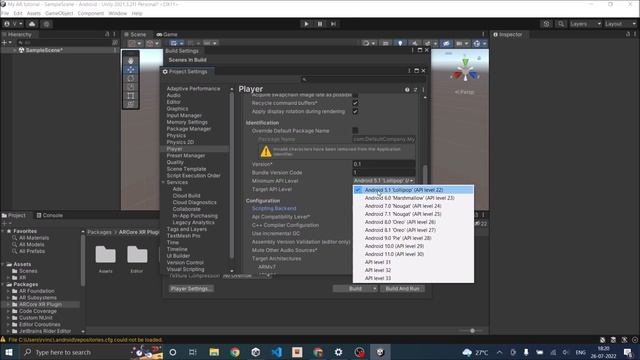
Task: Click the Minimum API Level dropdown
Action: 384,180
